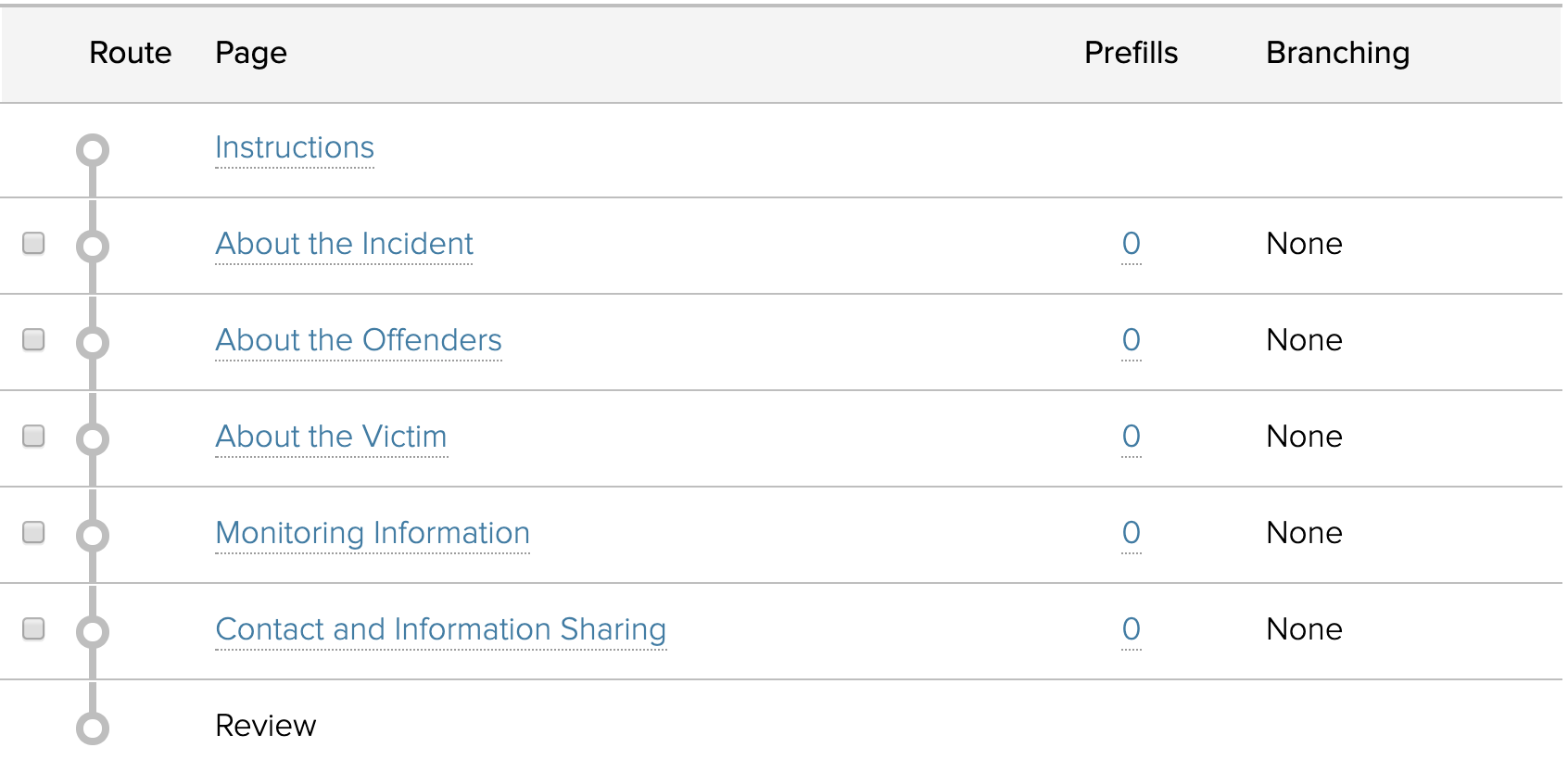Tick the About the Offenders checkbox

click(x=33, y=339)
